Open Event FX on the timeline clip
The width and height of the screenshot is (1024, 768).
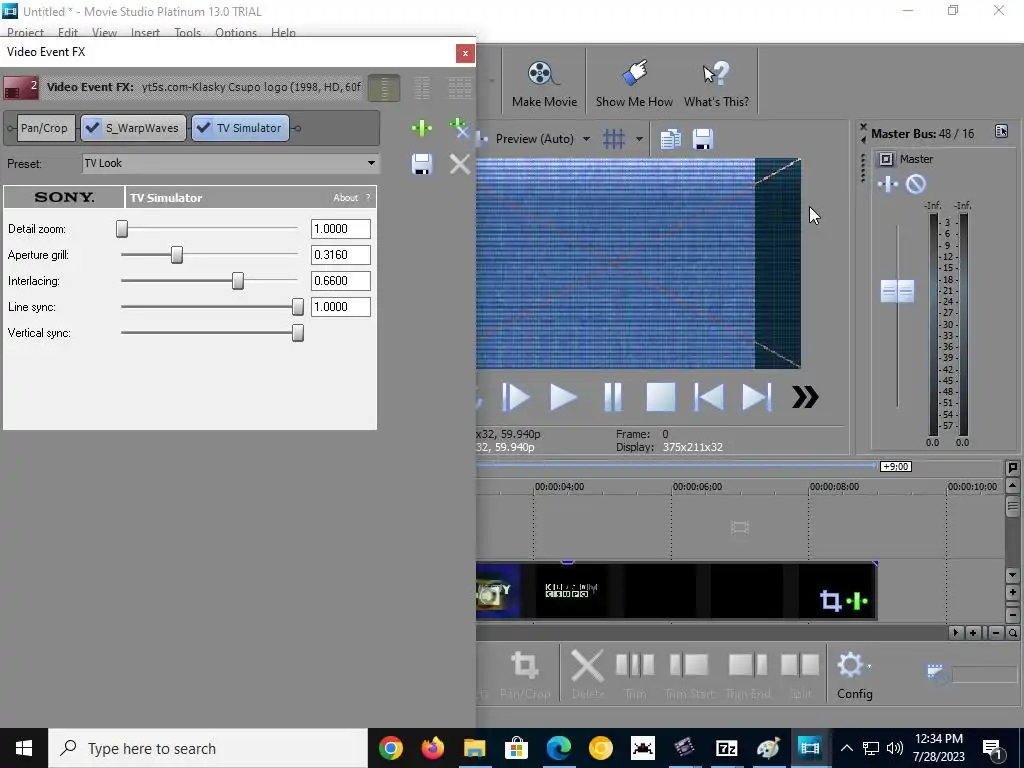point(857,600)
